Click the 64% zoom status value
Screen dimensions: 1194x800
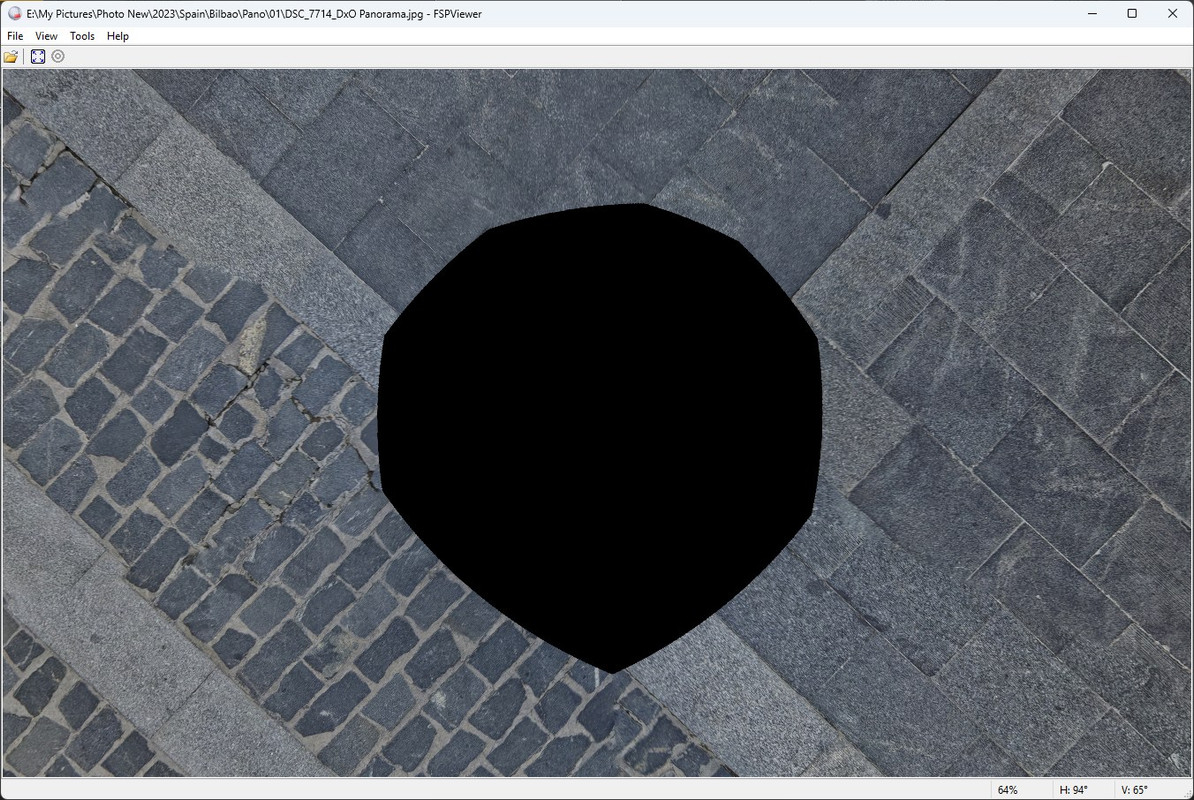(x=1007, y=789)
